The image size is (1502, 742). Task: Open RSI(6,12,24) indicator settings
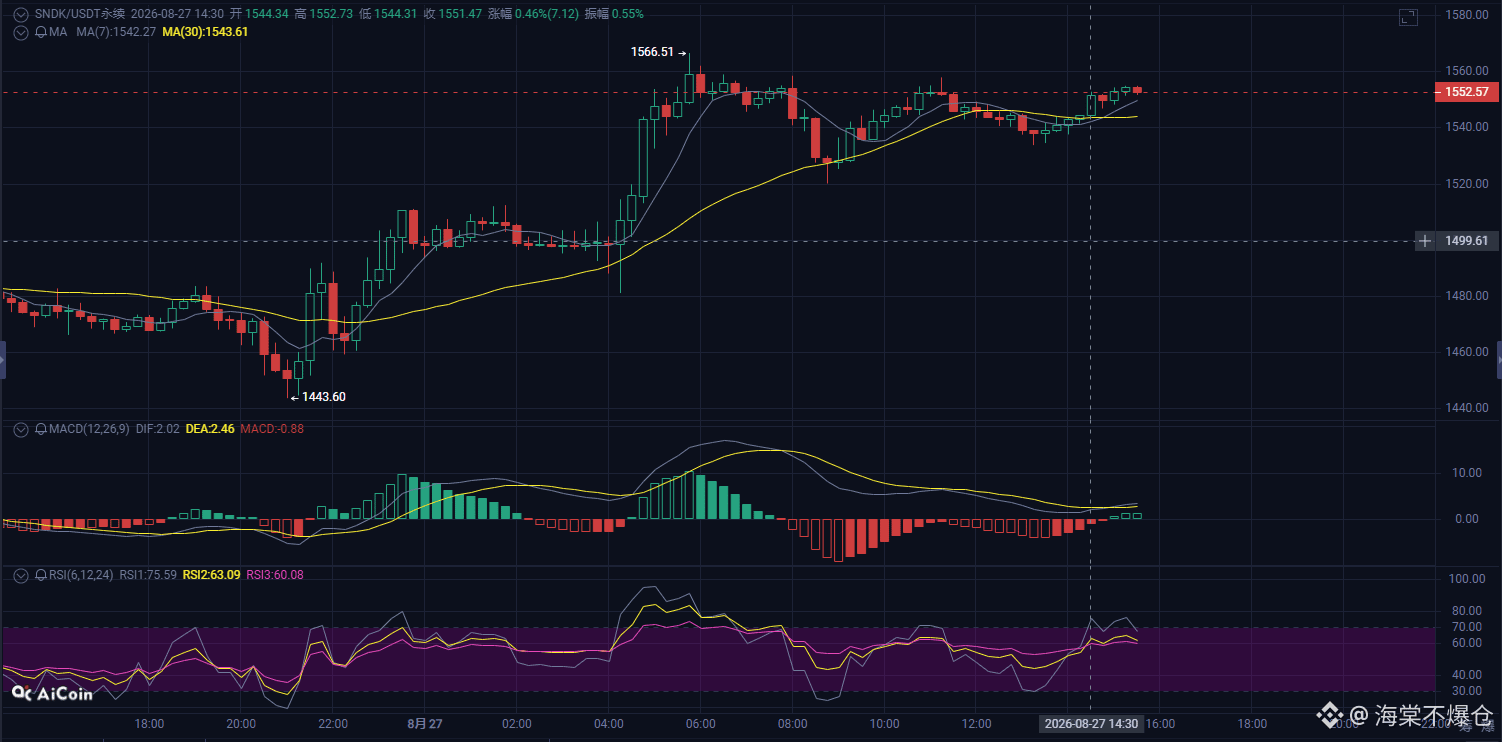(x=82, y=575)
